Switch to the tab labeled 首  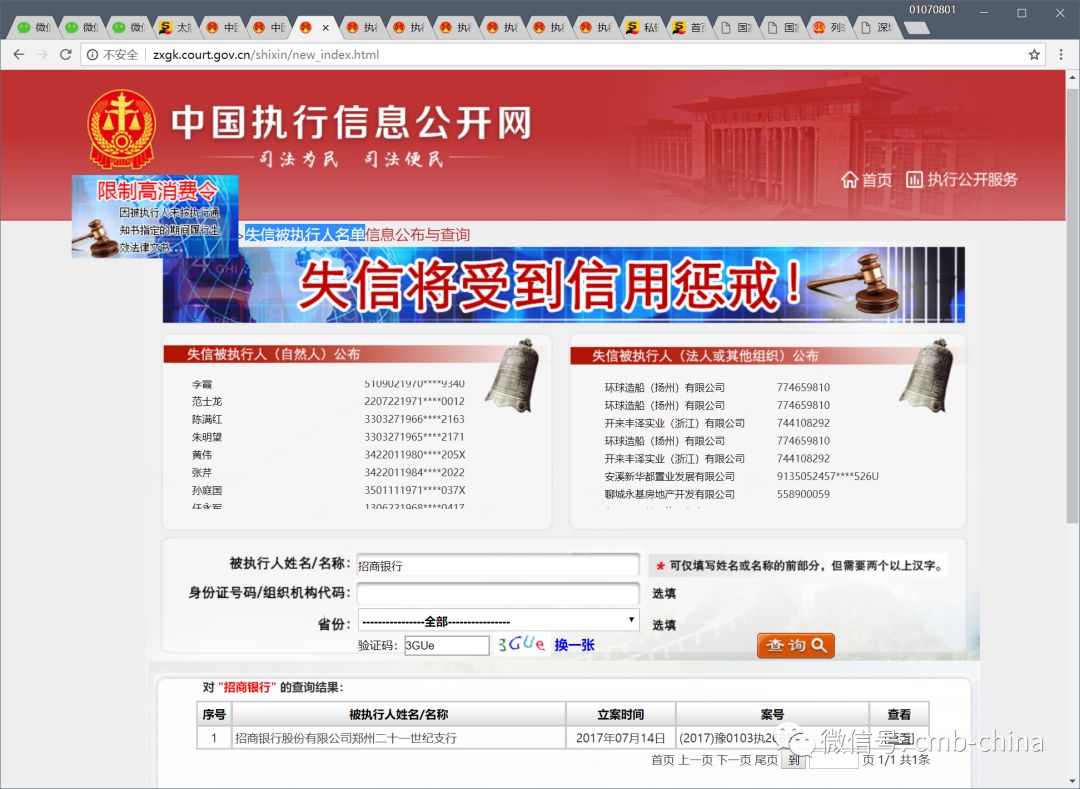click(x=689, y=28)
